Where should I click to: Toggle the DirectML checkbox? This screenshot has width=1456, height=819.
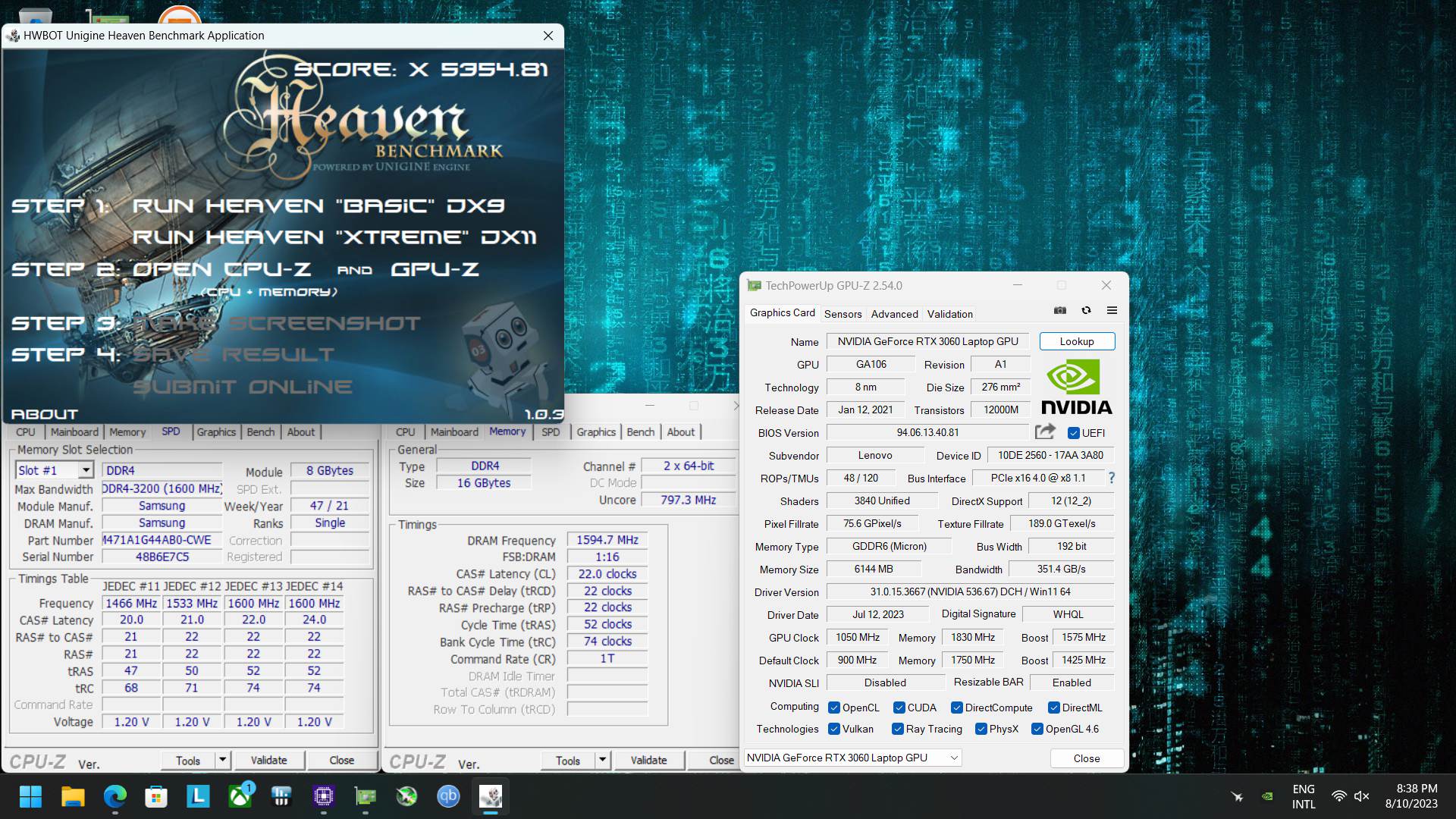click(x=1053, y=708)
